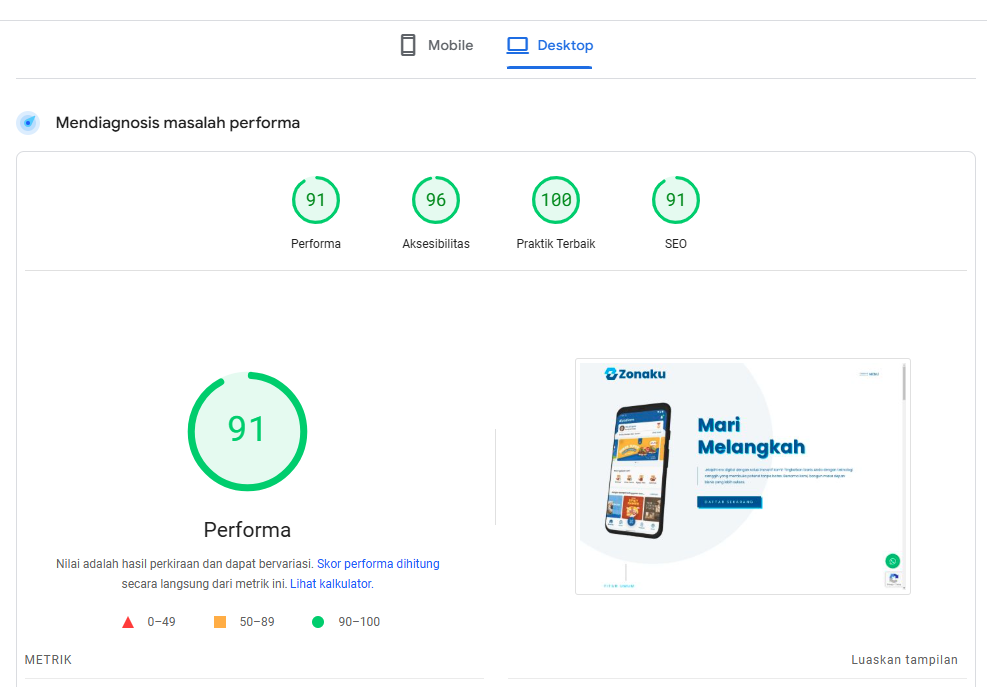Open the Praktik Terbaik score gauge 100

[556, 200]
